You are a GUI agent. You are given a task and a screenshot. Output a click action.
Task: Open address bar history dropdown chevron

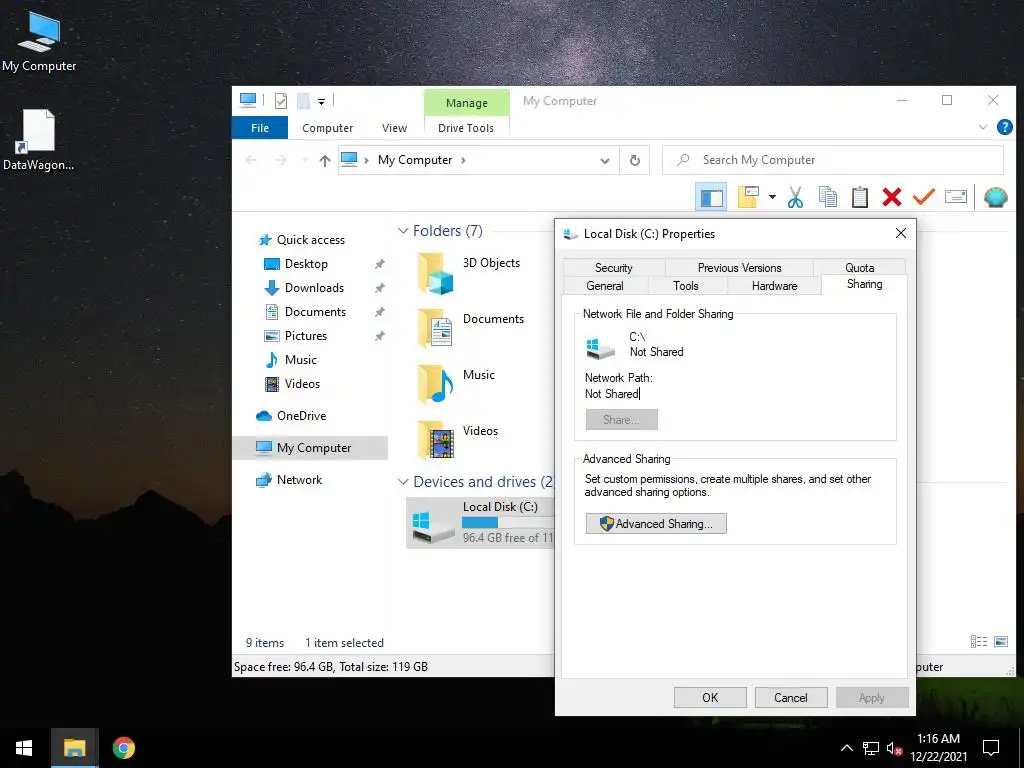[x=605, y=161]
